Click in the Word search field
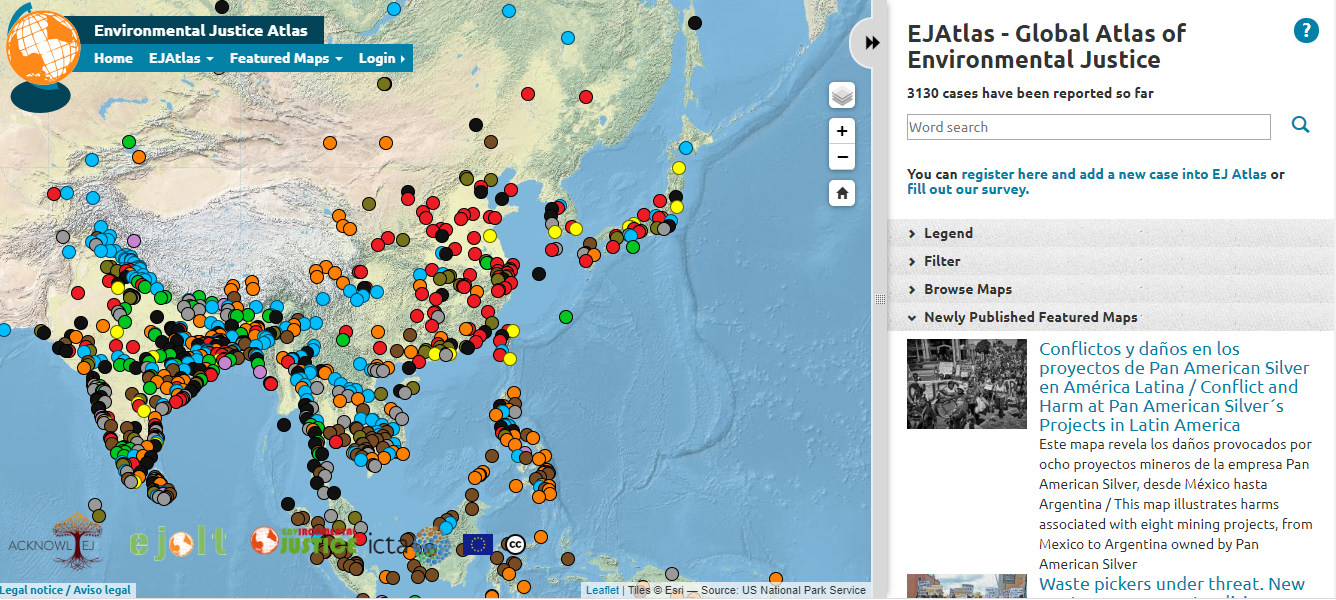1336x600 pixels. click(x=1088, y=127)
